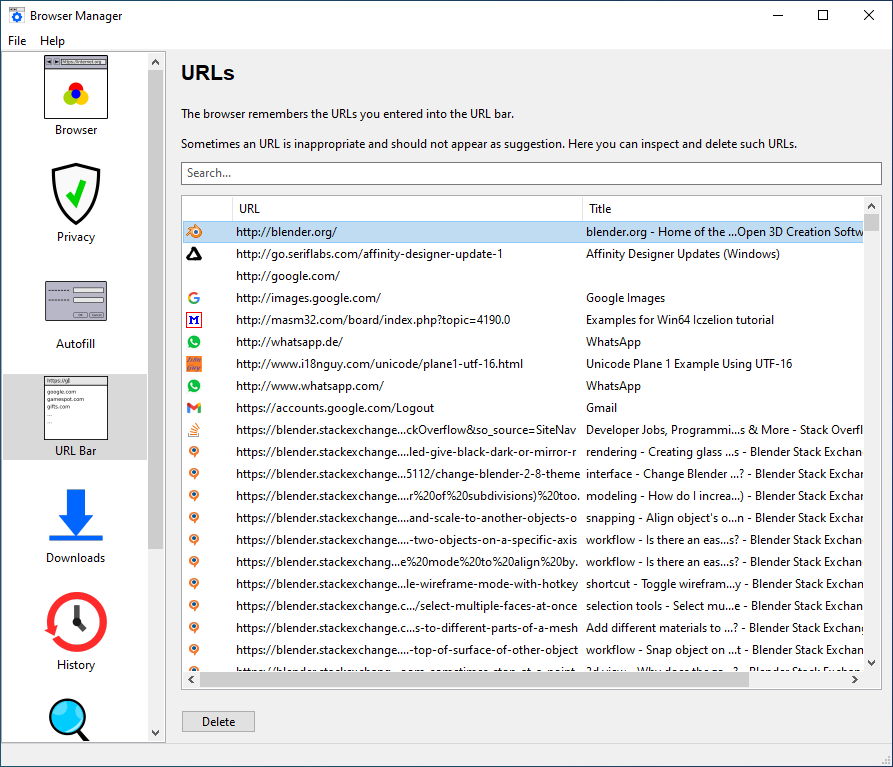Click the modeling - How do I increase title
Viewport: 893px width, 767px height.
724,496
